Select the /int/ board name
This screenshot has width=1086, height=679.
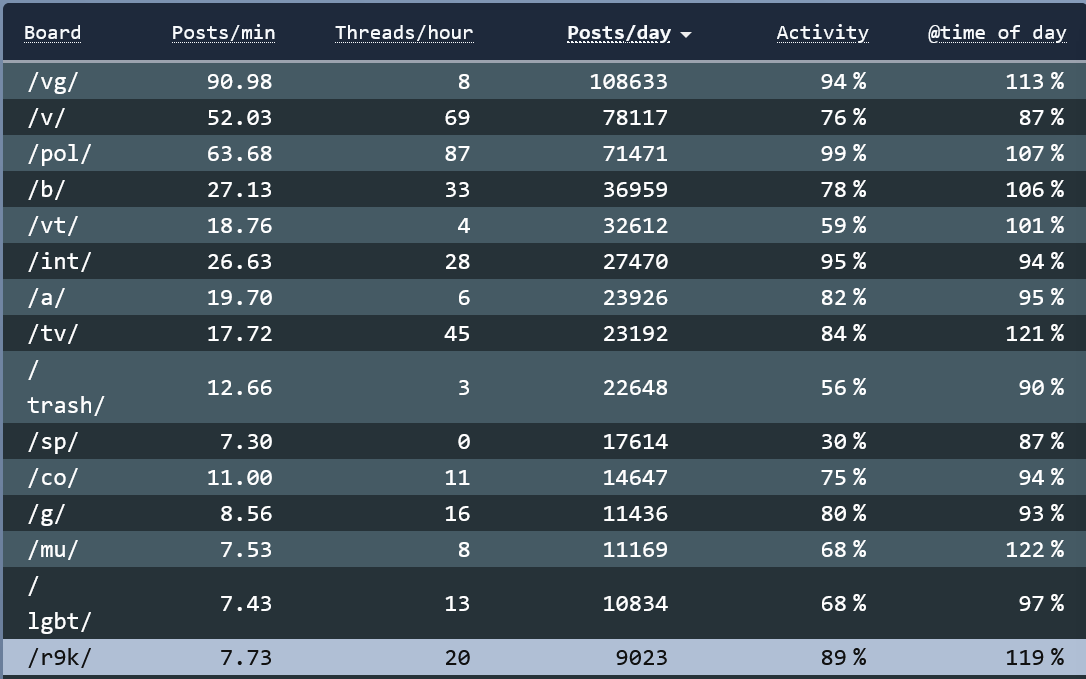click(x=59, y=261)
